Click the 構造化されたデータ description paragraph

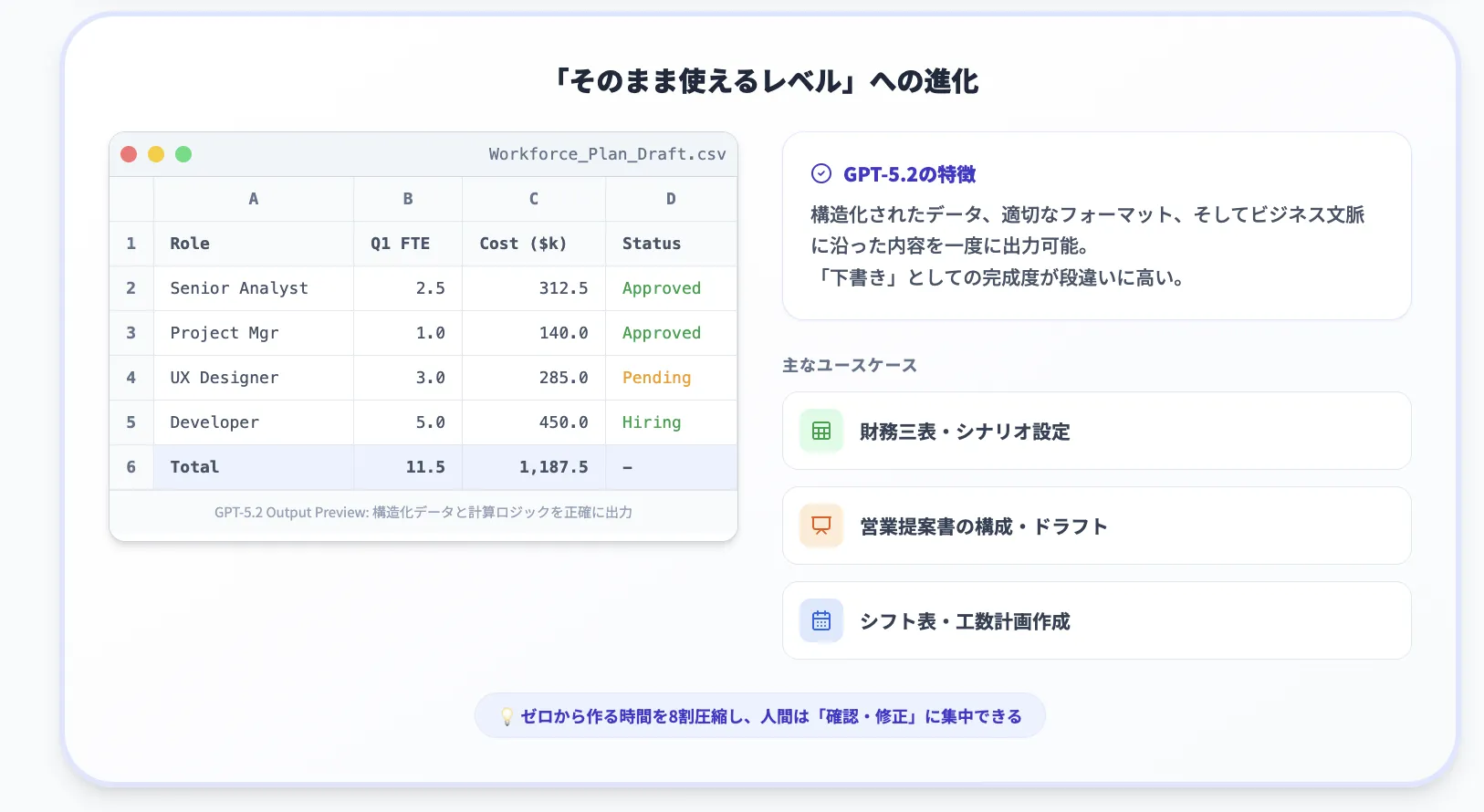1088,245
